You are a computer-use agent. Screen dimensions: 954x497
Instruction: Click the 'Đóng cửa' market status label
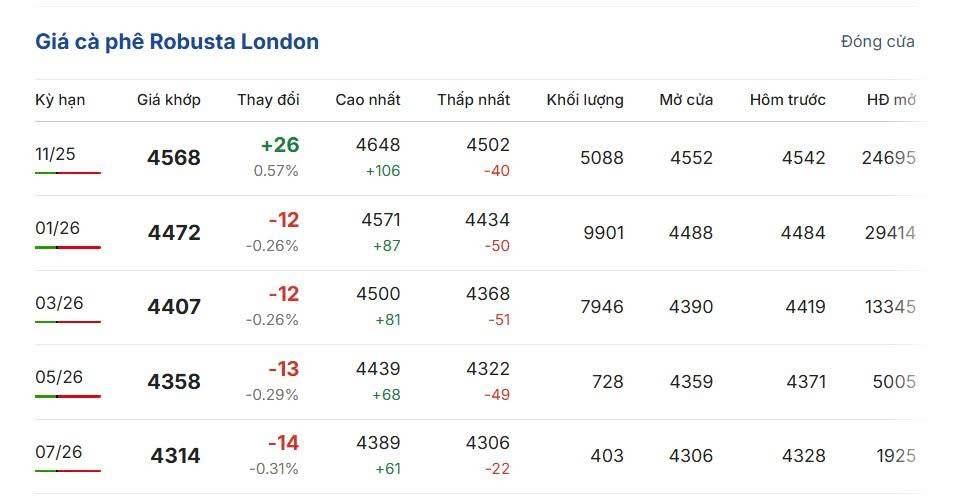click(x=877, y=42)
